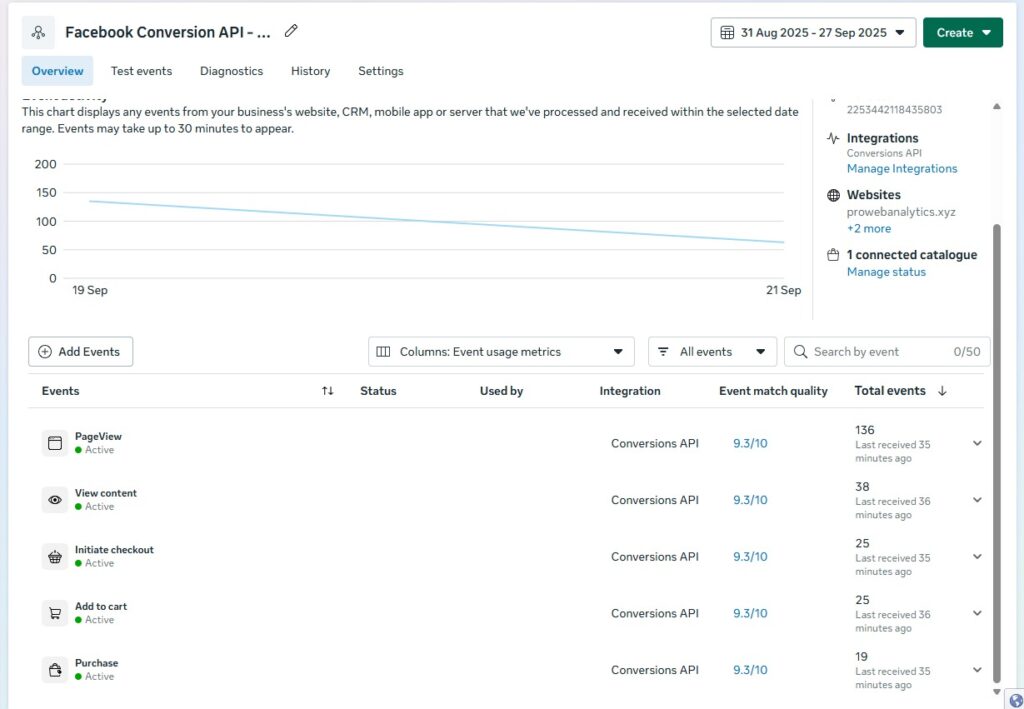The width and height of the screenshot is (1024, 709).
Task: Click the sort arrows in Events column
Action: tap(327, 391)
